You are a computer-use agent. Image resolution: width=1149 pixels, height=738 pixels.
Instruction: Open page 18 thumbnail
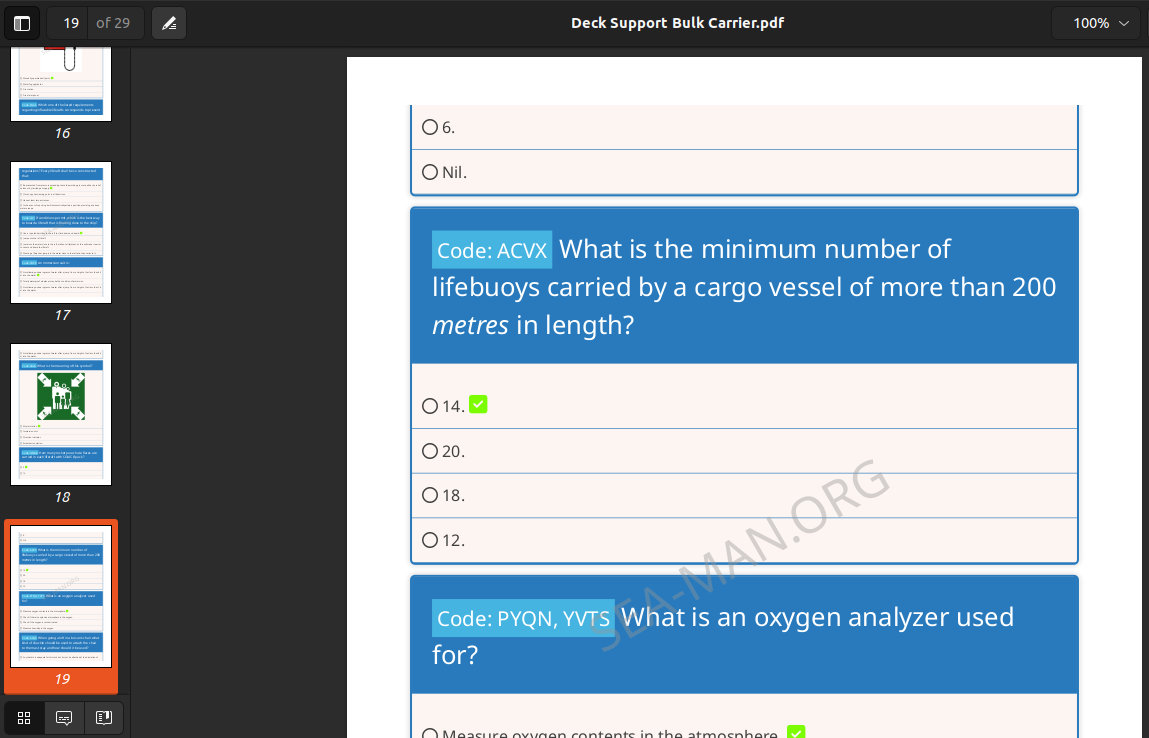61,414
